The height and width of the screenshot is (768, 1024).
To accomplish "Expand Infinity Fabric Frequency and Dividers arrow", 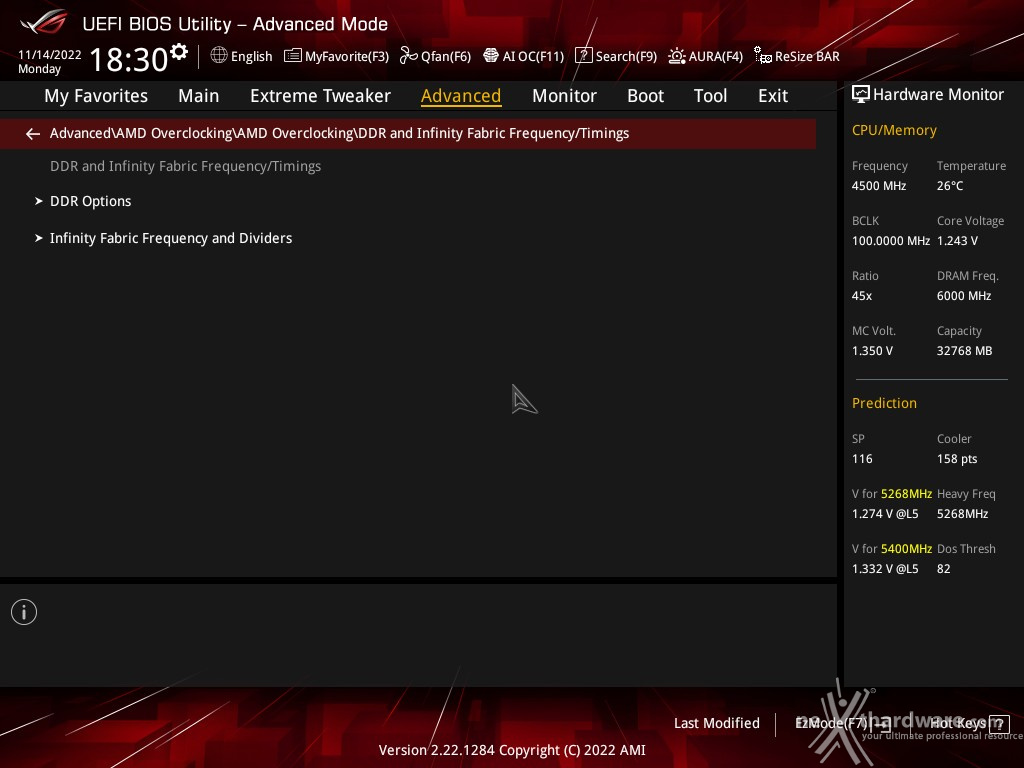I will click(x=39, y=238).
